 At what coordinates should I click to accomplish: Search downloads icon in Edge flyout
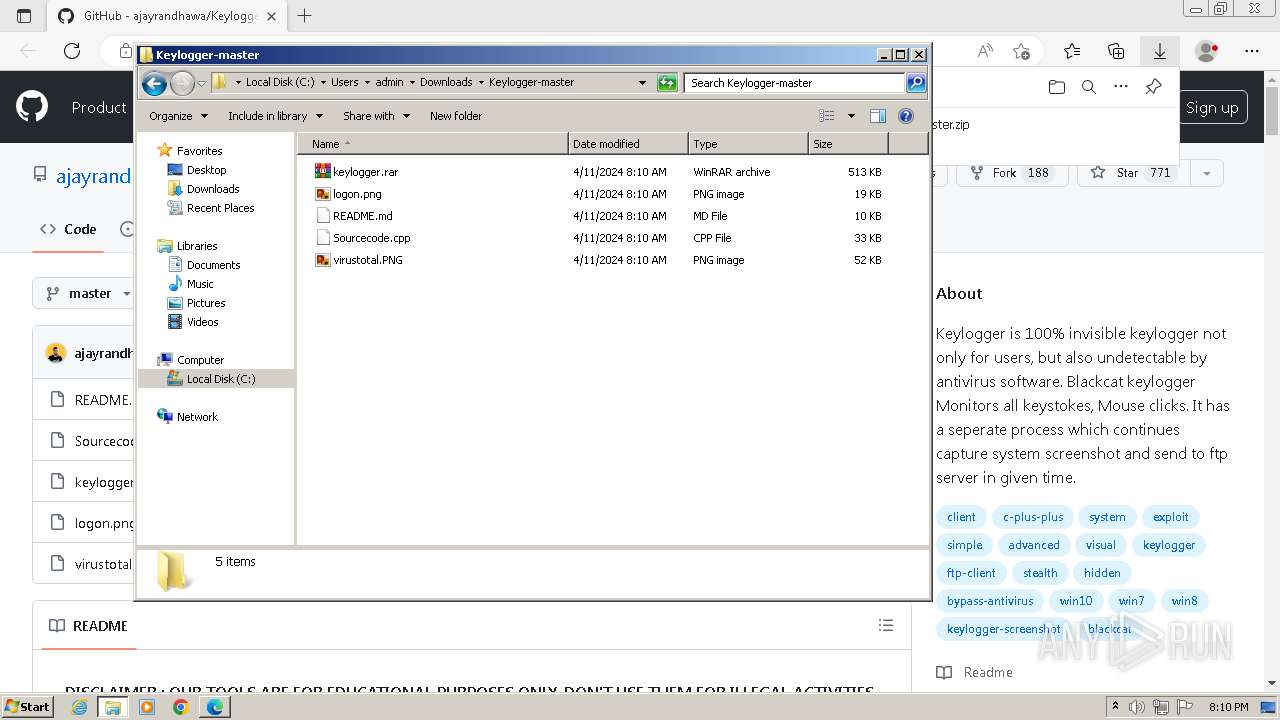coord(1089,87)
